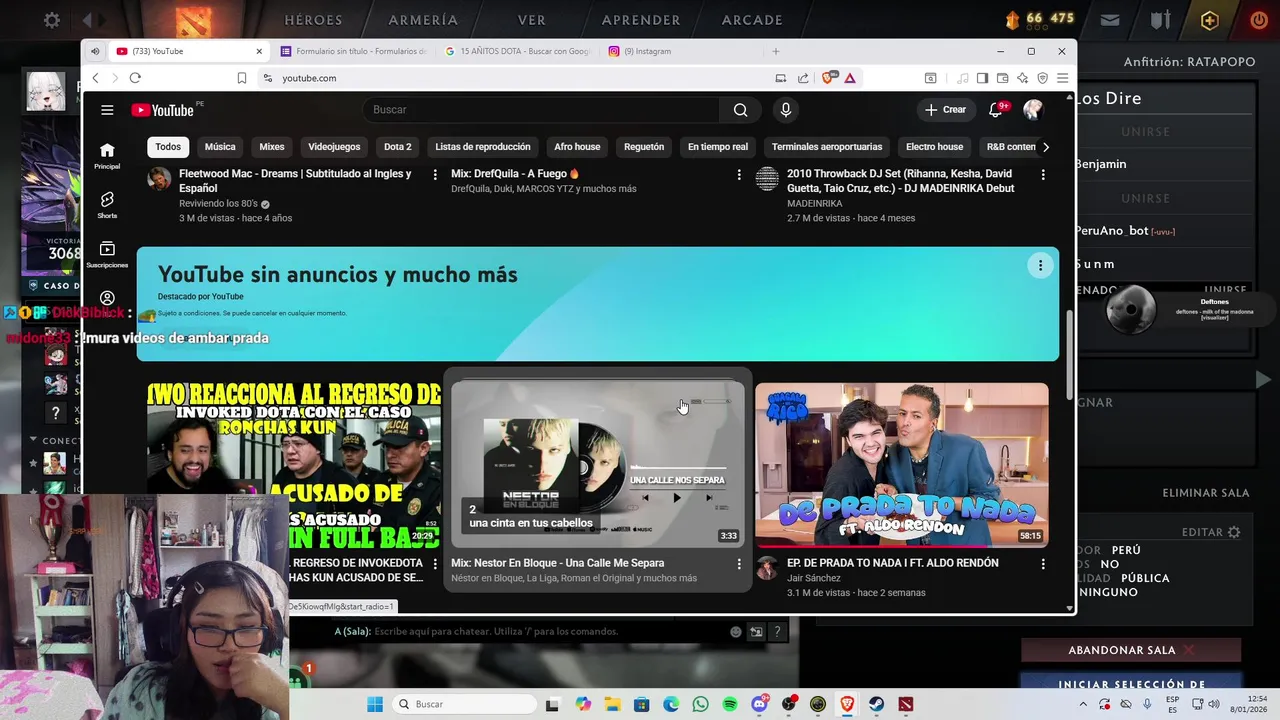Image resolution: width=1280 pixels, height=720 pixels.
Task: Open Spotify from the taskbar
Action: (730, 704)
